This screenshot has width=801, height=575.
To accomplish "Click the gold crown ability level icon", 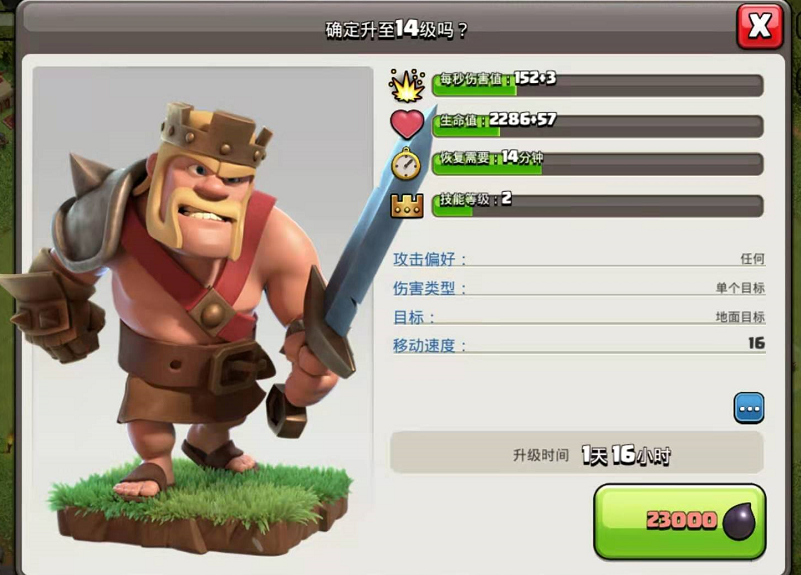I will [407, 206].
